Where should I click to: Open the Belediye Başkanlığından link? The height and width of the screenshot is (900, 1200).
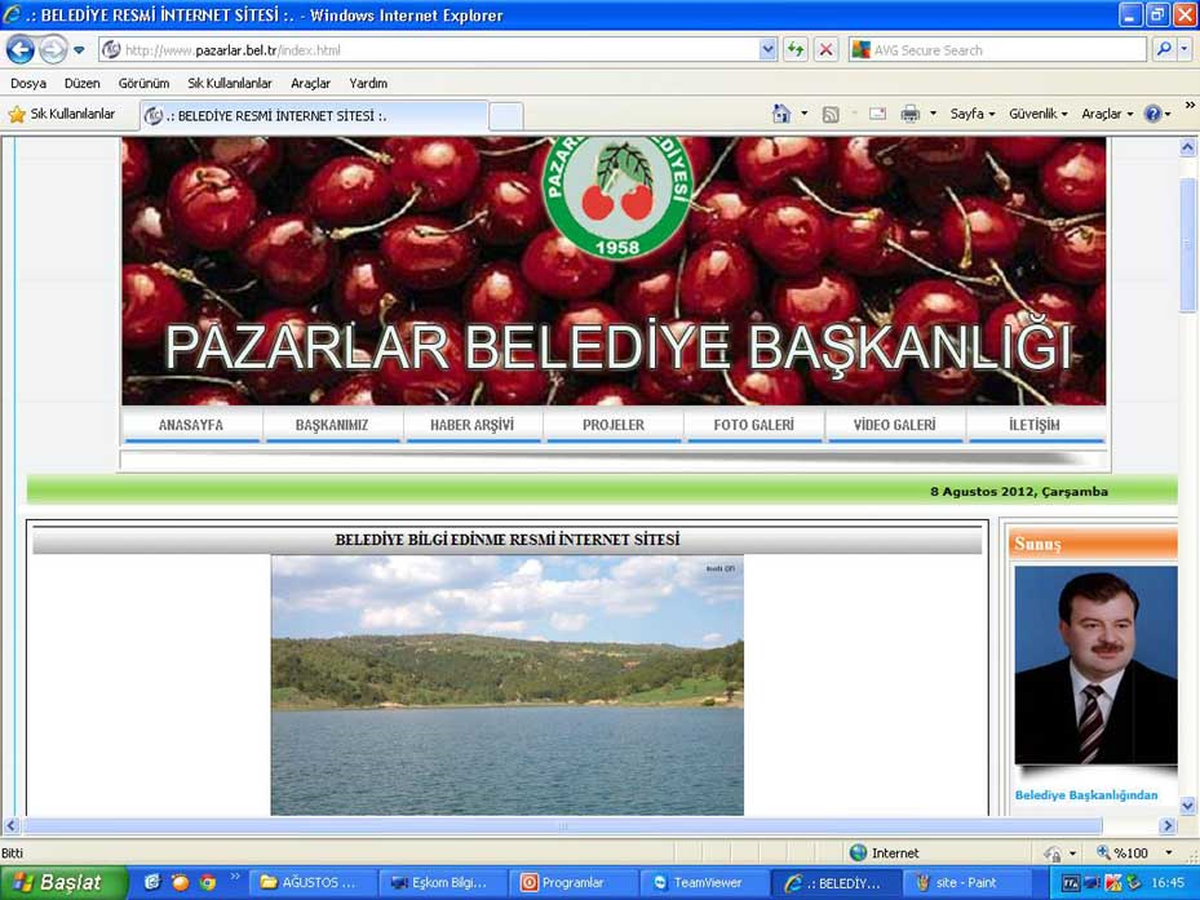point(1086,795)
